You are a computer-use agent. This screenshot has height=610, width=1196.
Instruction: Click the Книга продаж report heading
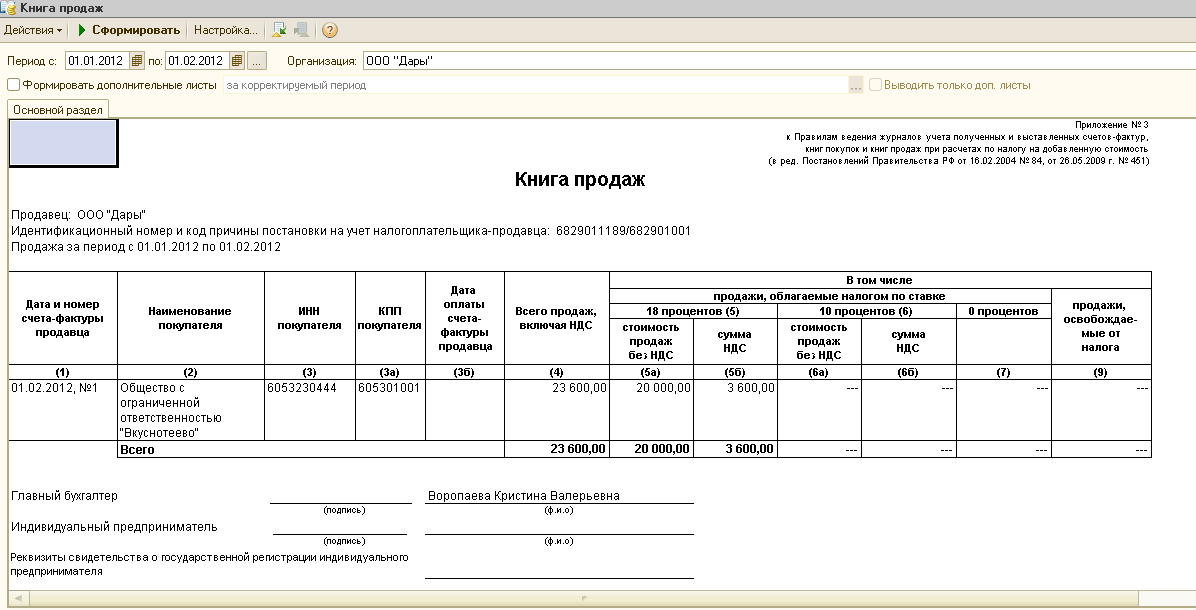pyautogui.click(x=580, y=179)
